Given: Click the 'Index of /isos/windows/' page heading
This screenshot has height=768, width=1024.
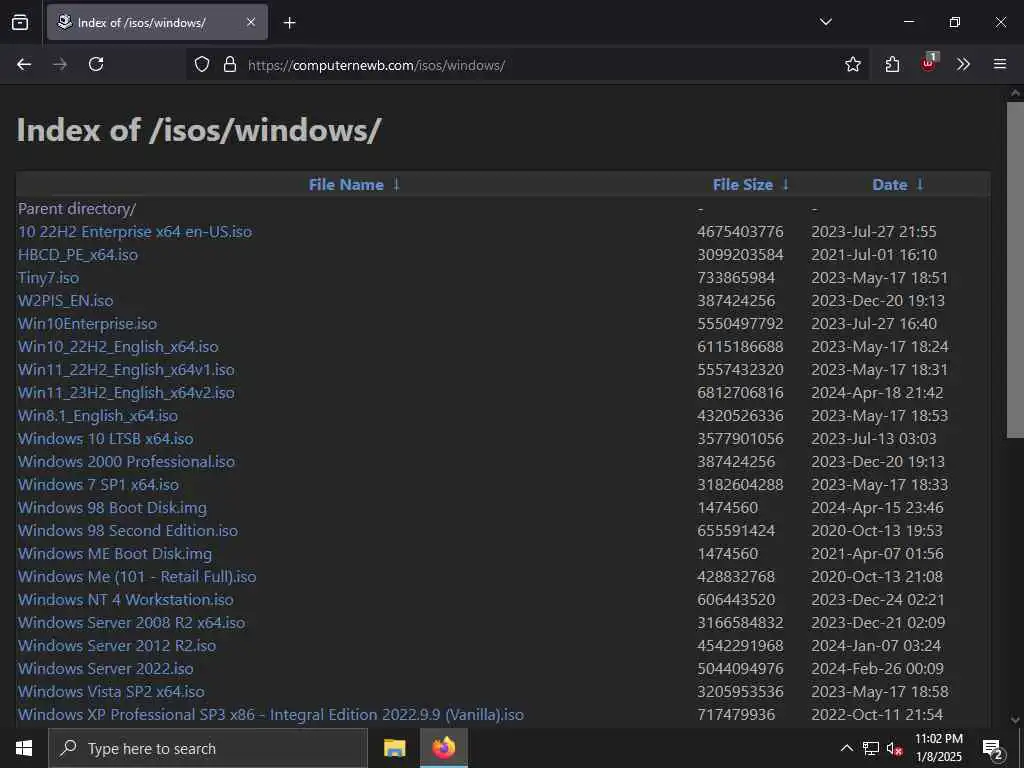Looking at the screenshot, I should tap(199, 130).
